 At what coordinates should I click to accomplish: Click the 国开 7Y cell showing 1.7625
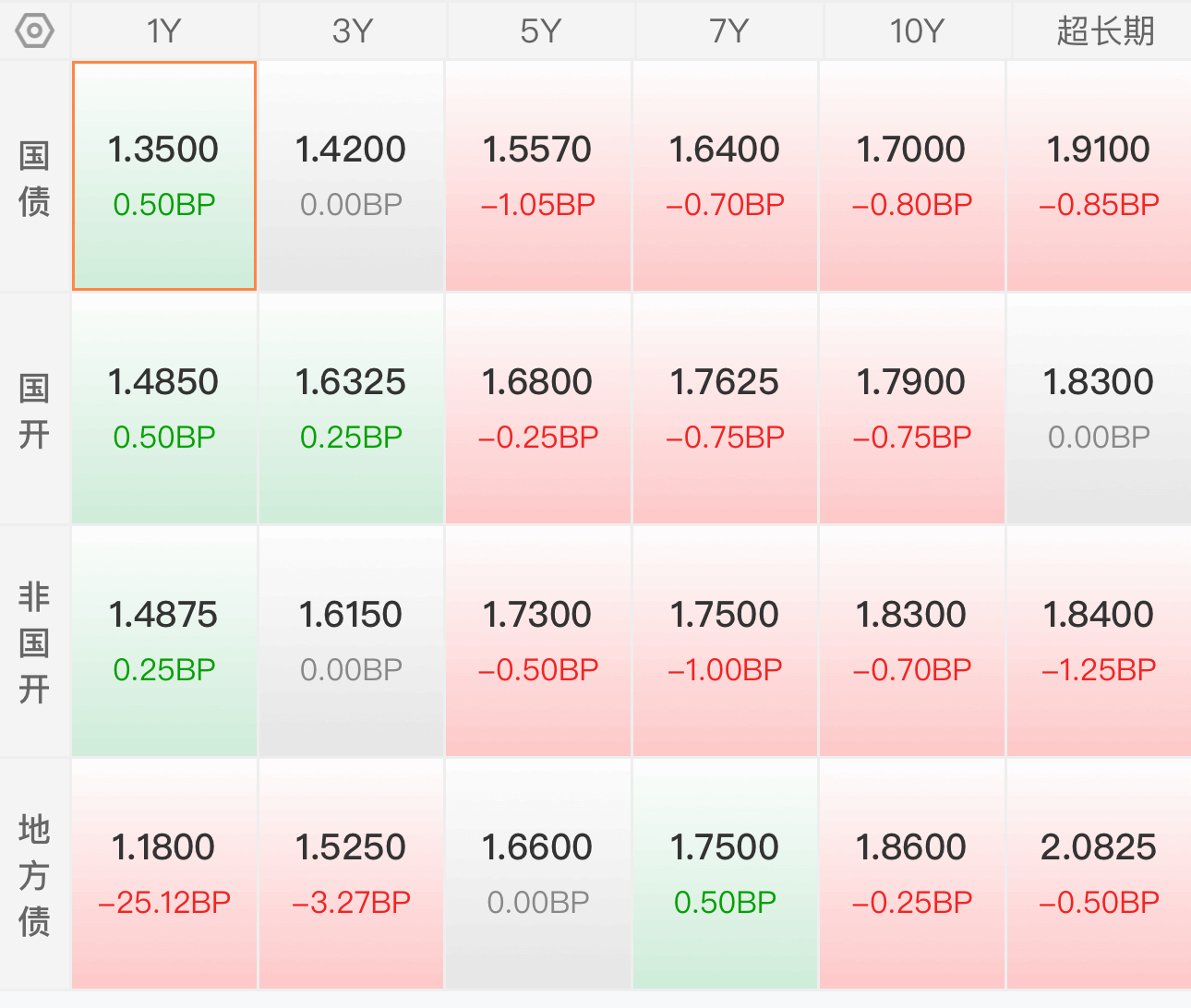(x=725, y=409)
